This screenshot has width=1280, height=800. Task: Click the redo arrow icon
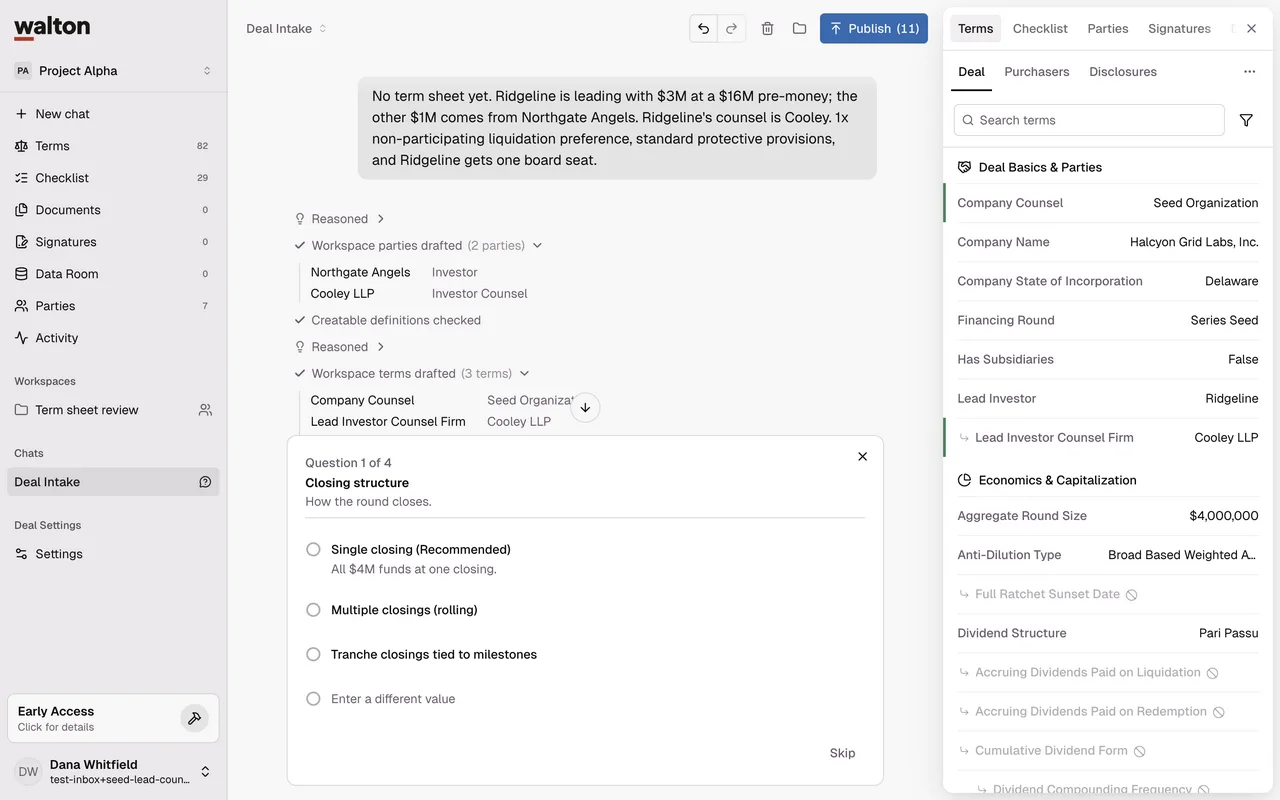click(x=732, y=28)
